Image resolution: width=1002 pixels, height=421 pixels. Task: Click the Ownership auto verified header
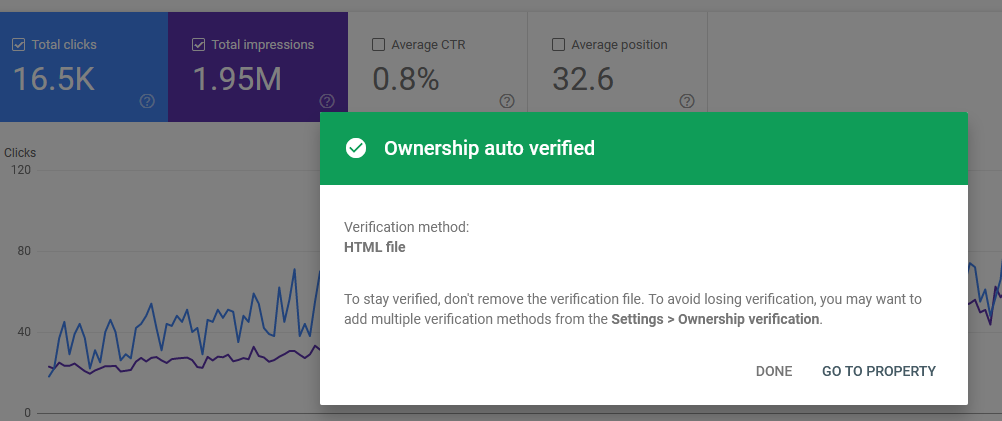[644, 148]
